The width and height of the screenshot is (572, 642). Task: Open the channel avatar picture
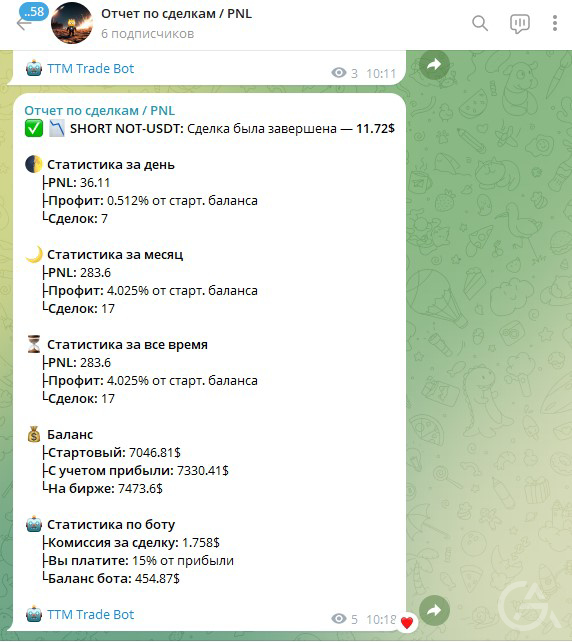[x=72, y=23]
